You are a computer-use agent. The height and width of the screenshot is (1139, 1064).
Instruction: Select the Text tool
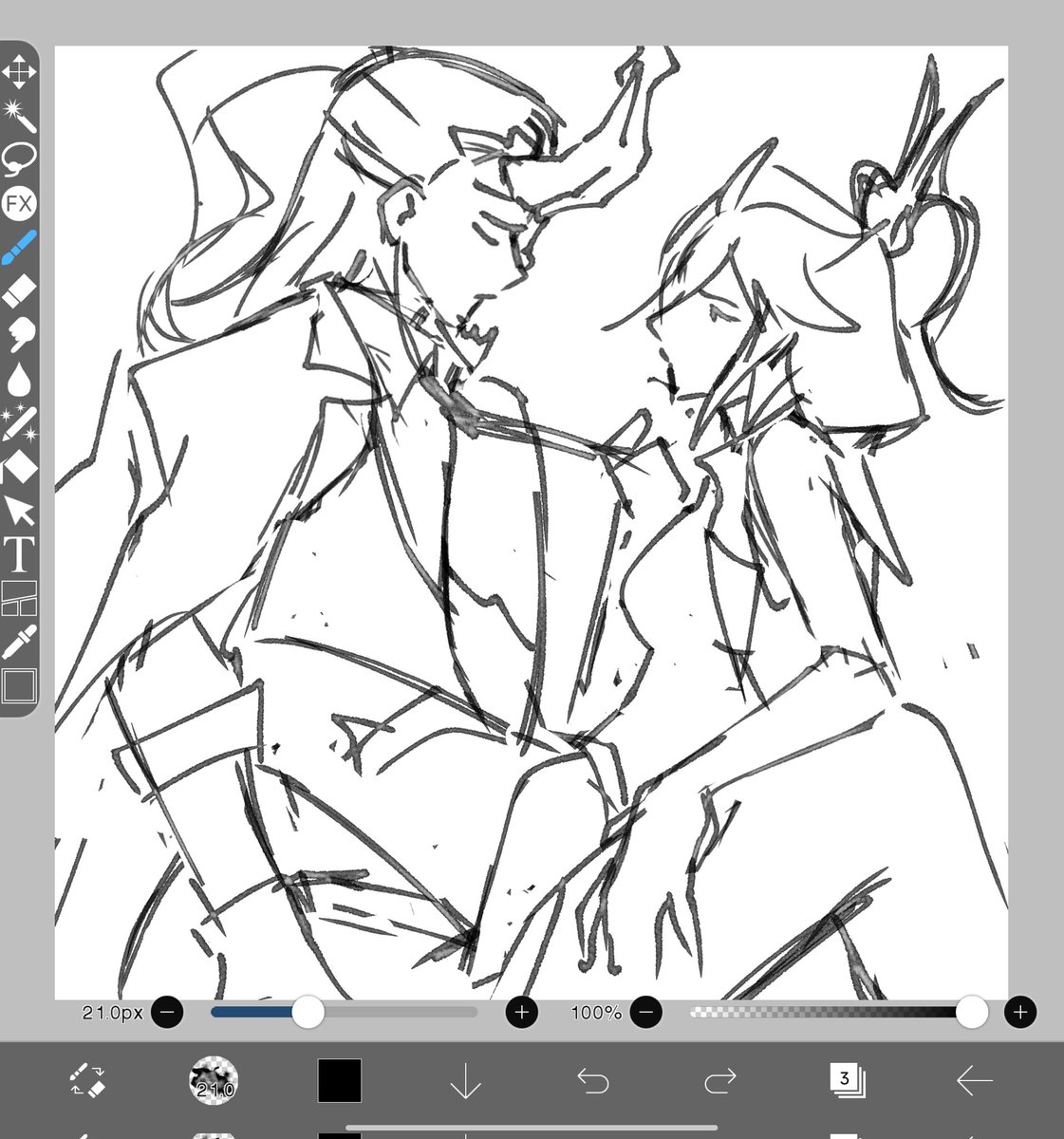(21, 548)
